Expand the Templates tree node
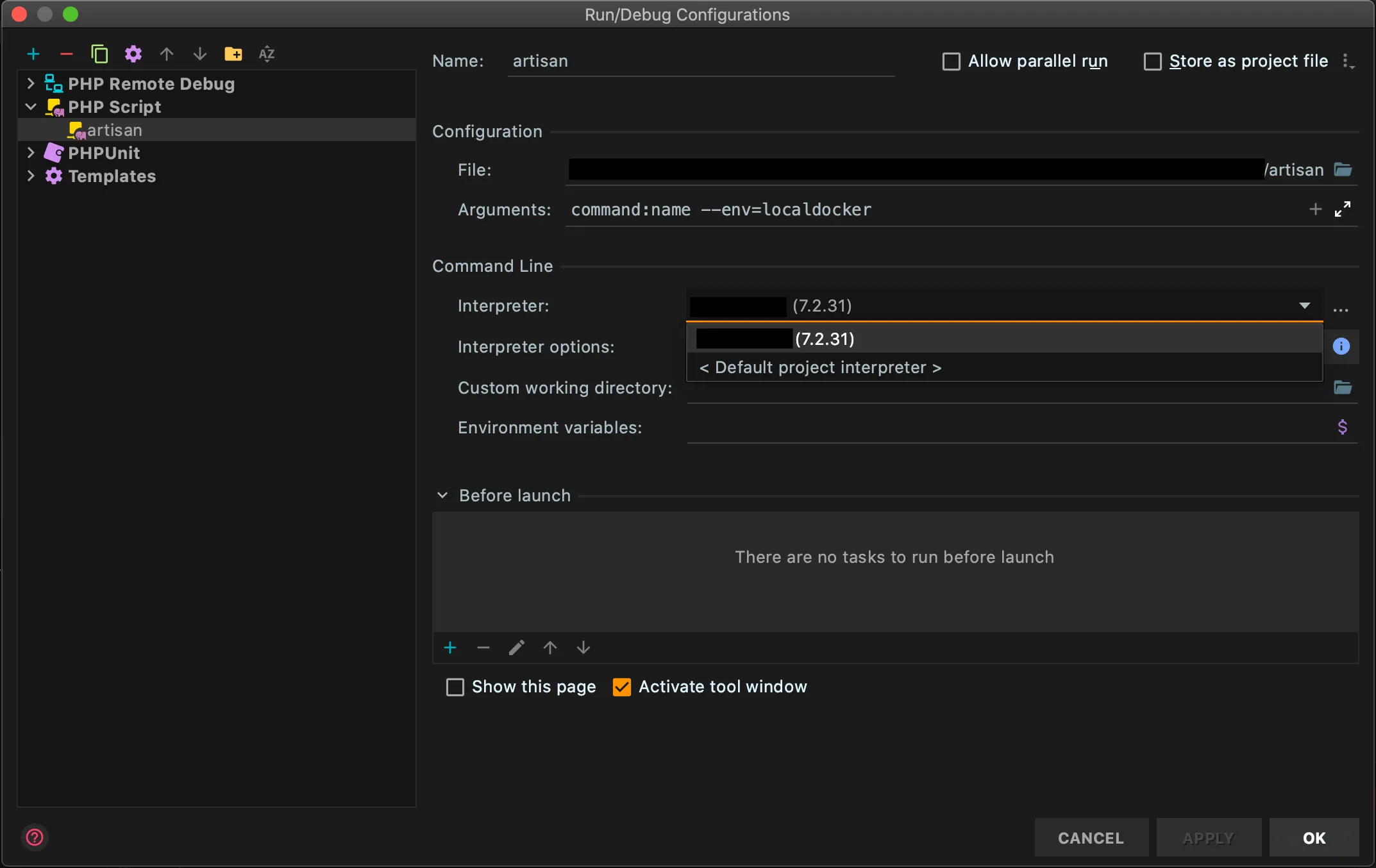 (x=30, y=176)
